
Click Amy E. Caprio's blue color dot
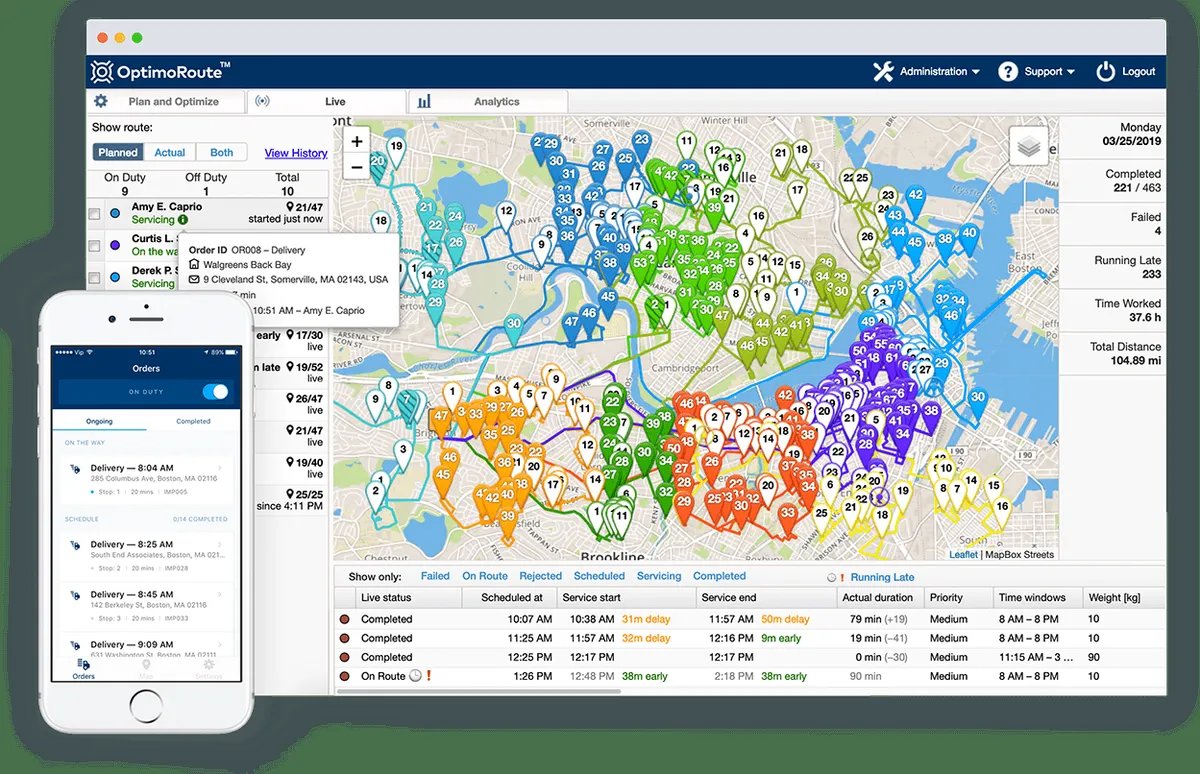coord(115,213)
